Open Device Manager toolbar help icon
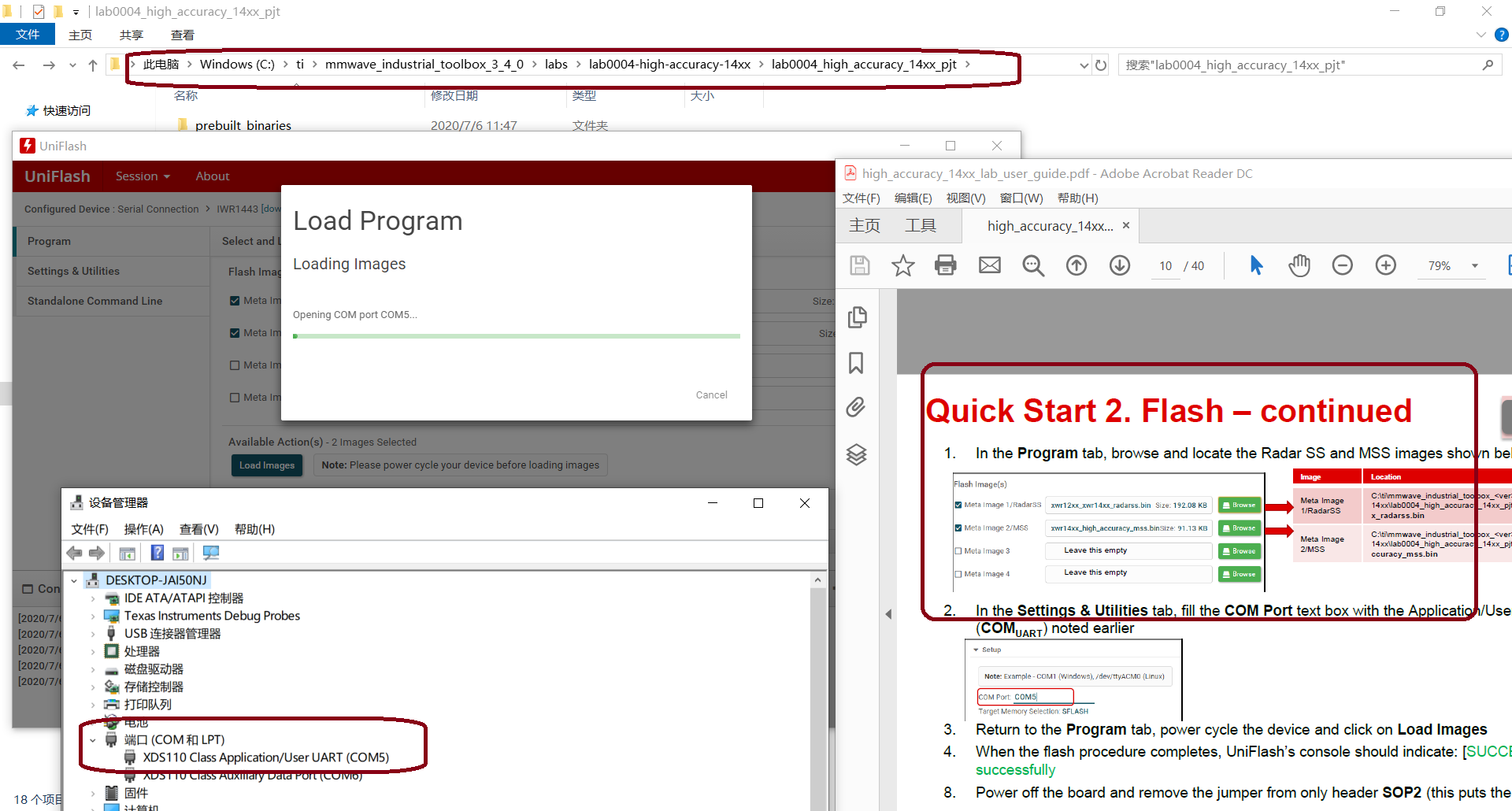Image resolution: width=1512 pixels, height=811 pixels. coord(157,553)
